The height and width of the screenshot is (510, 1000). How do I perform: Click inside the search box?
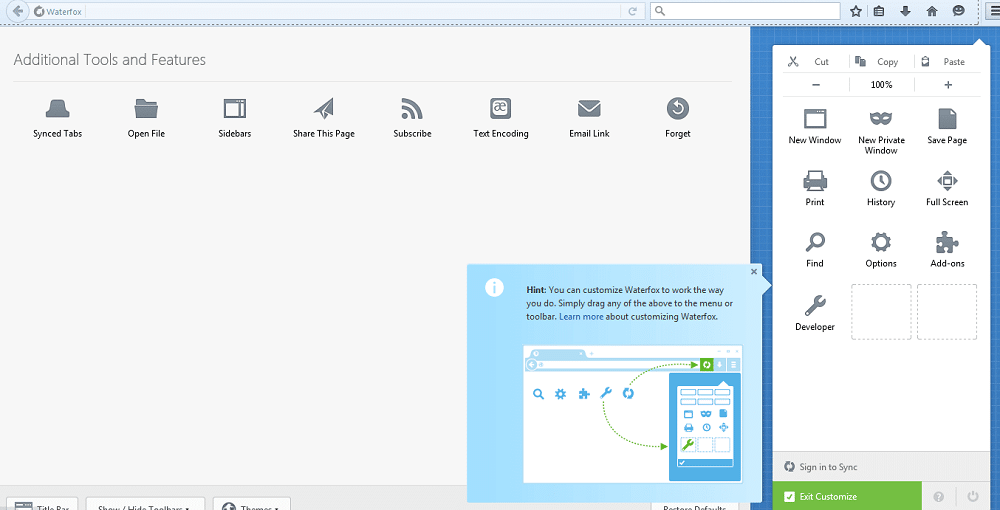[x=745, y=11]
